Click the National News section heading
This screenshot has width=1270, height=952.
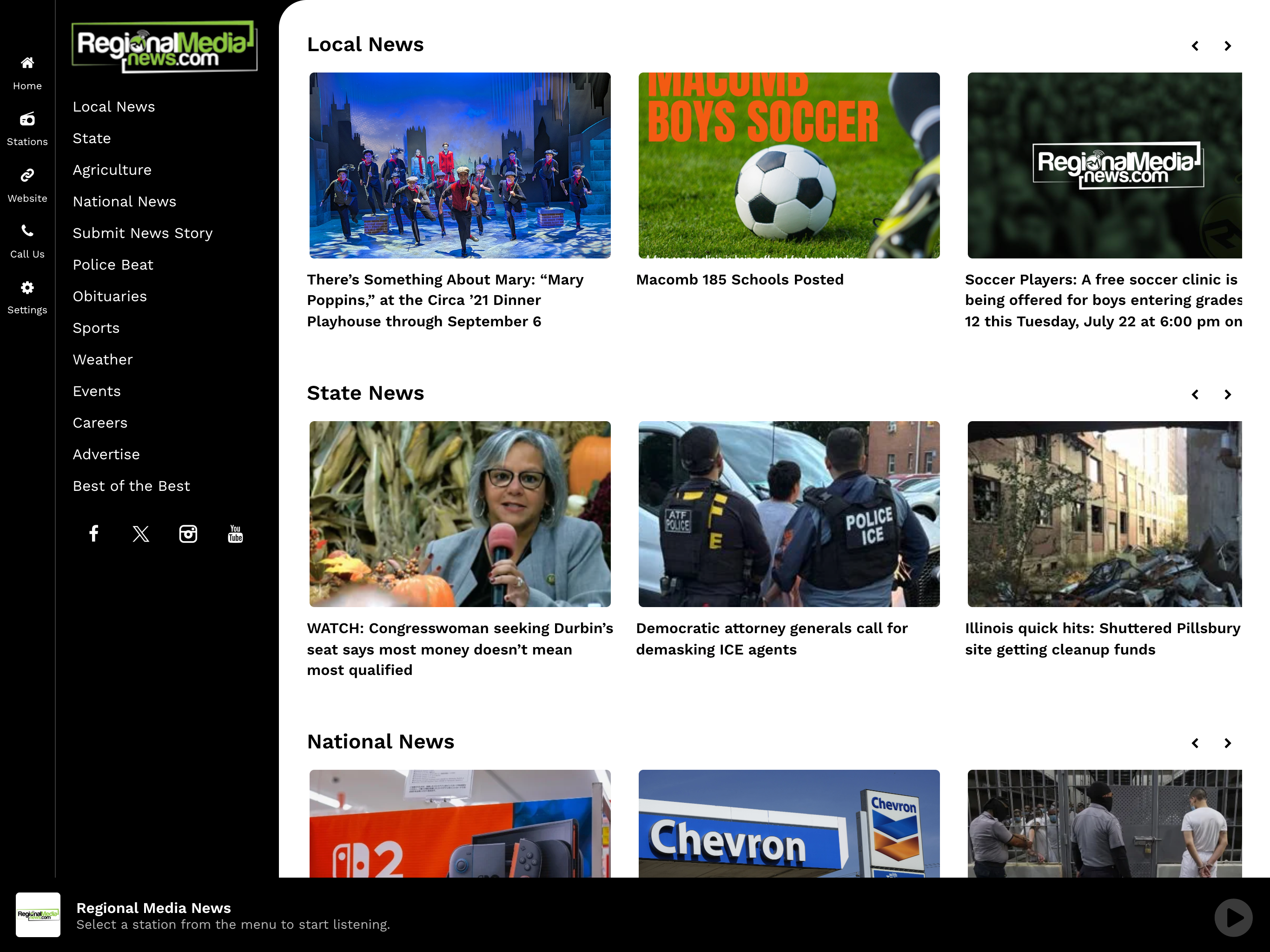tap(380, 741)
